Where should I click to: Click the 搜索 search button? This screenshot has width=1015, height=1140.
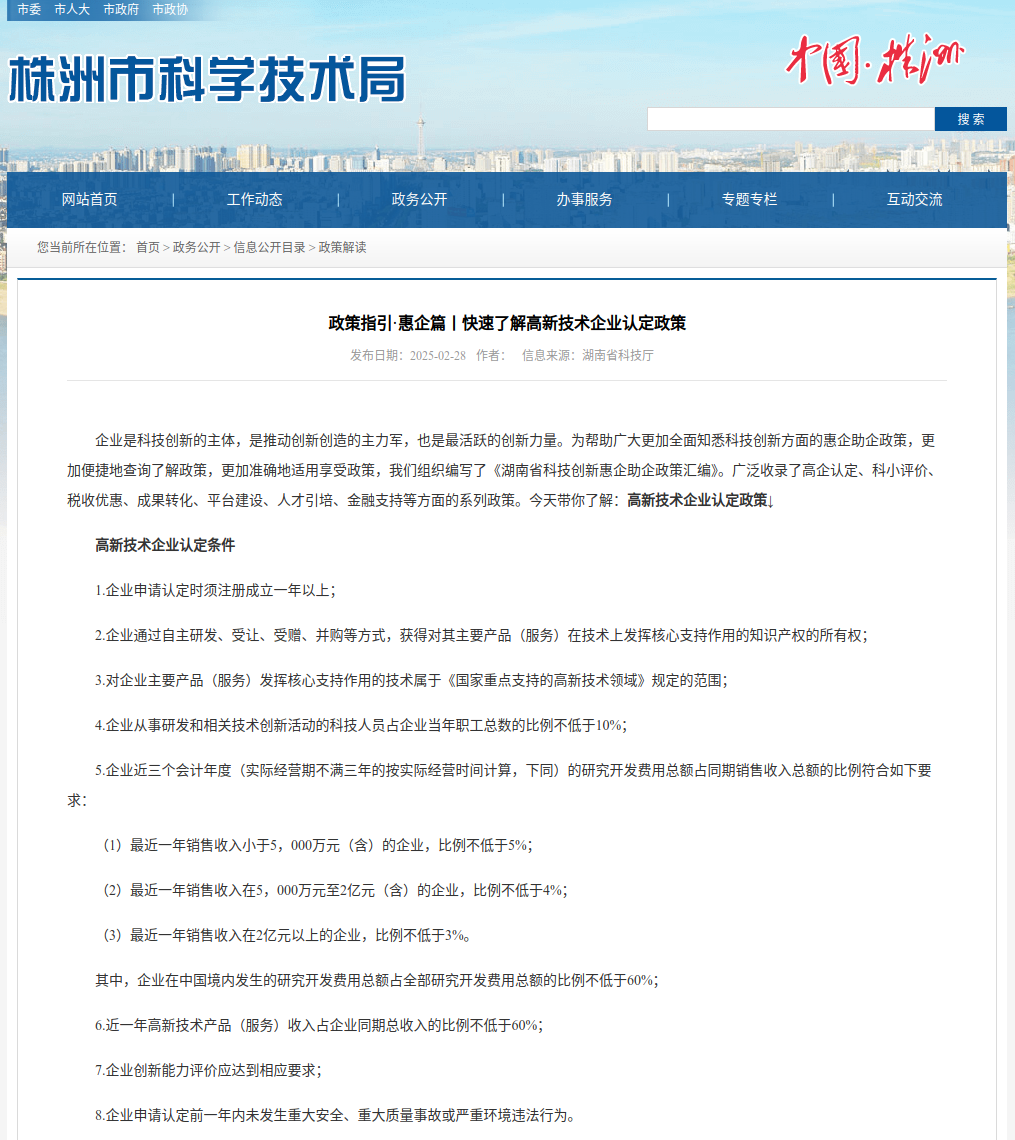(970, 119)
